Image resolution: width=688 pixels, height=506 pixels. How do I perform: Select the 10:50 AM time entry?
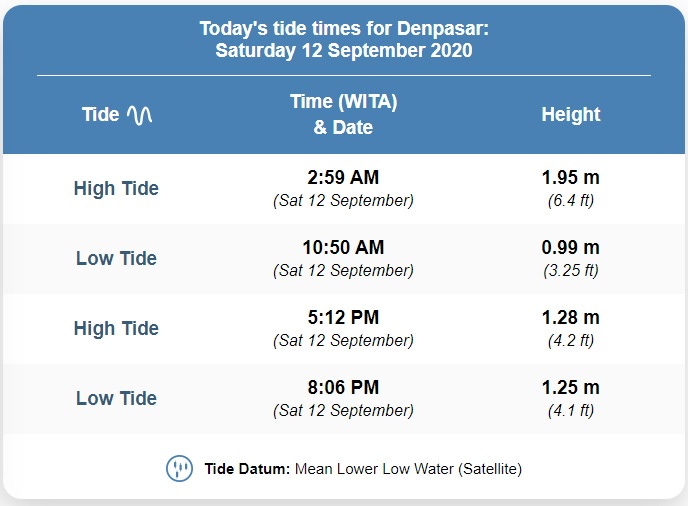click(x=343, y=247)
